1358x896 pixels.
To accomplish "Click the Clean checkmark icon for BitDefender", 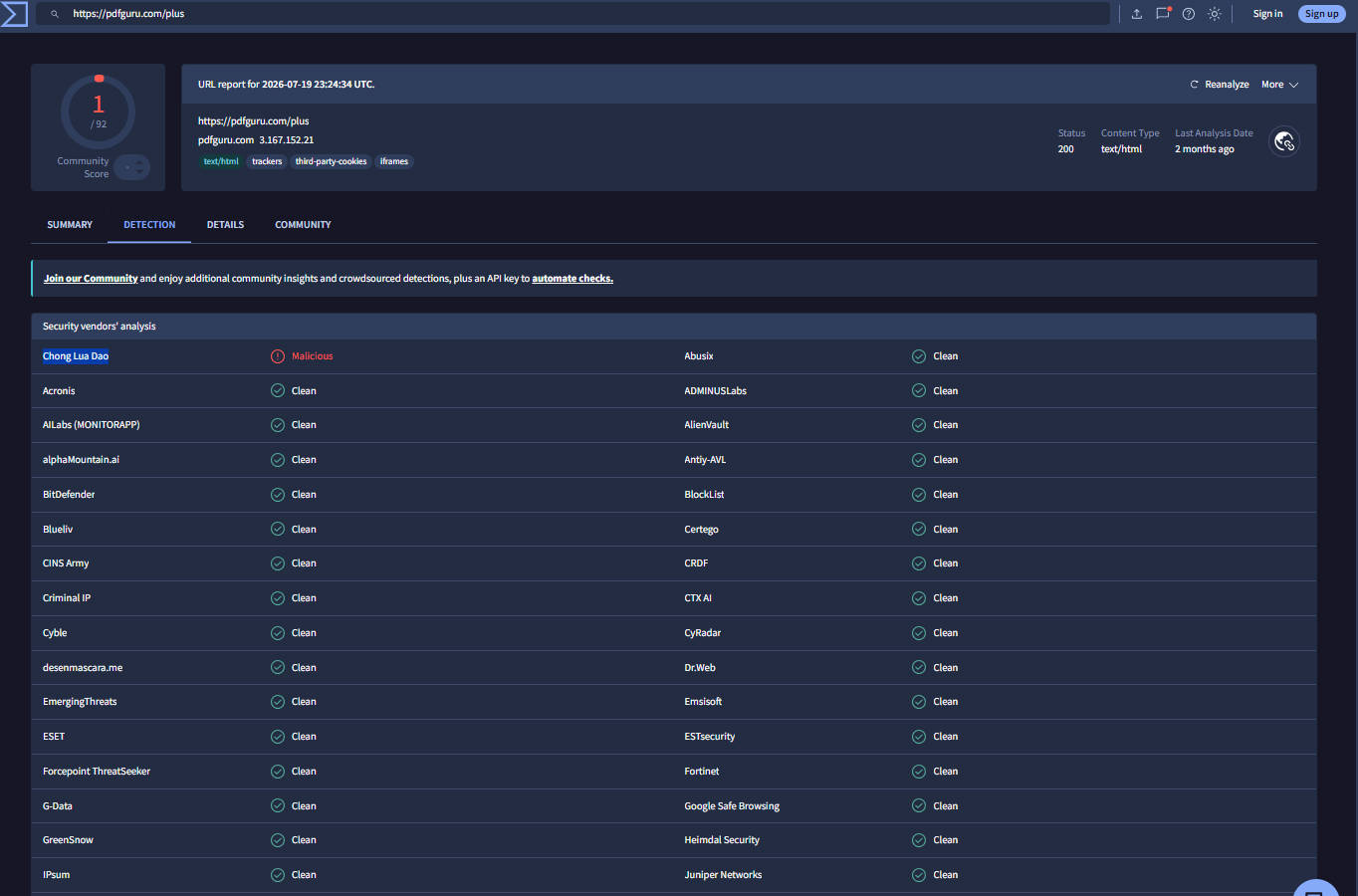I will click(278, 495).
